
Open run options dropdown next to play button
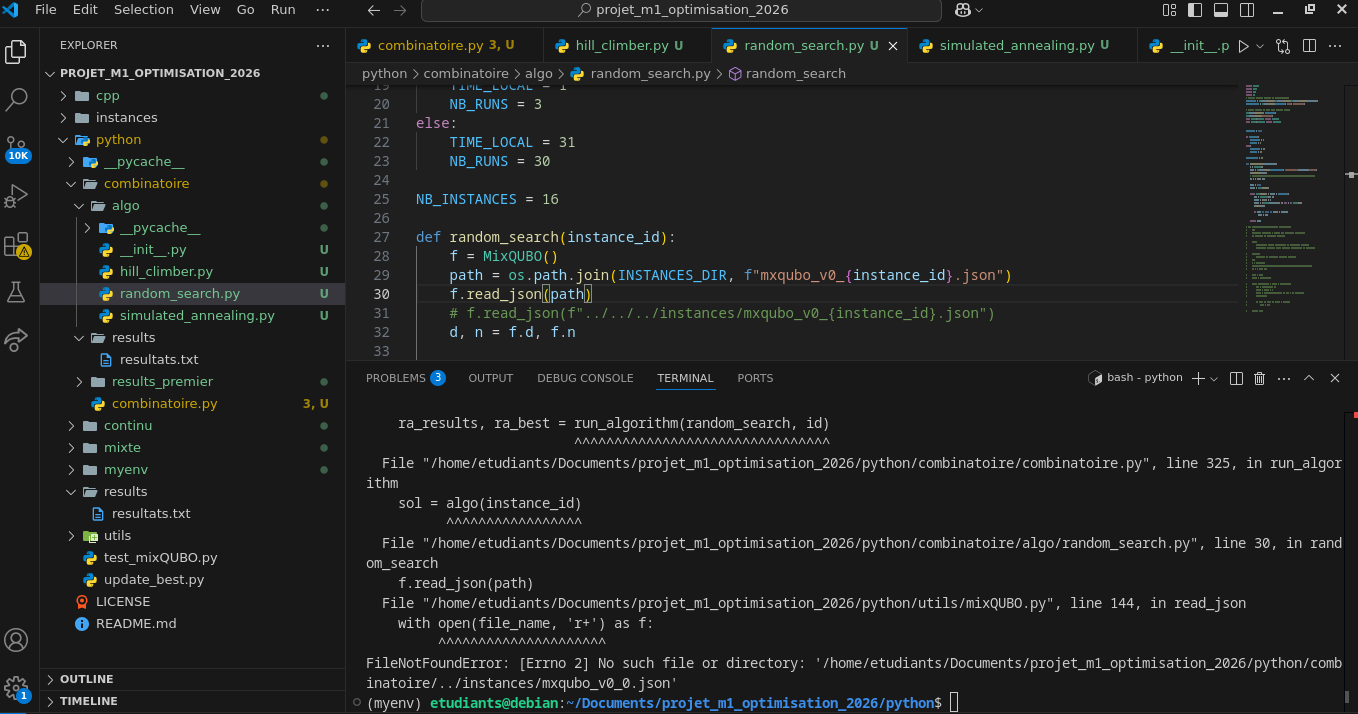point(1260,46)
